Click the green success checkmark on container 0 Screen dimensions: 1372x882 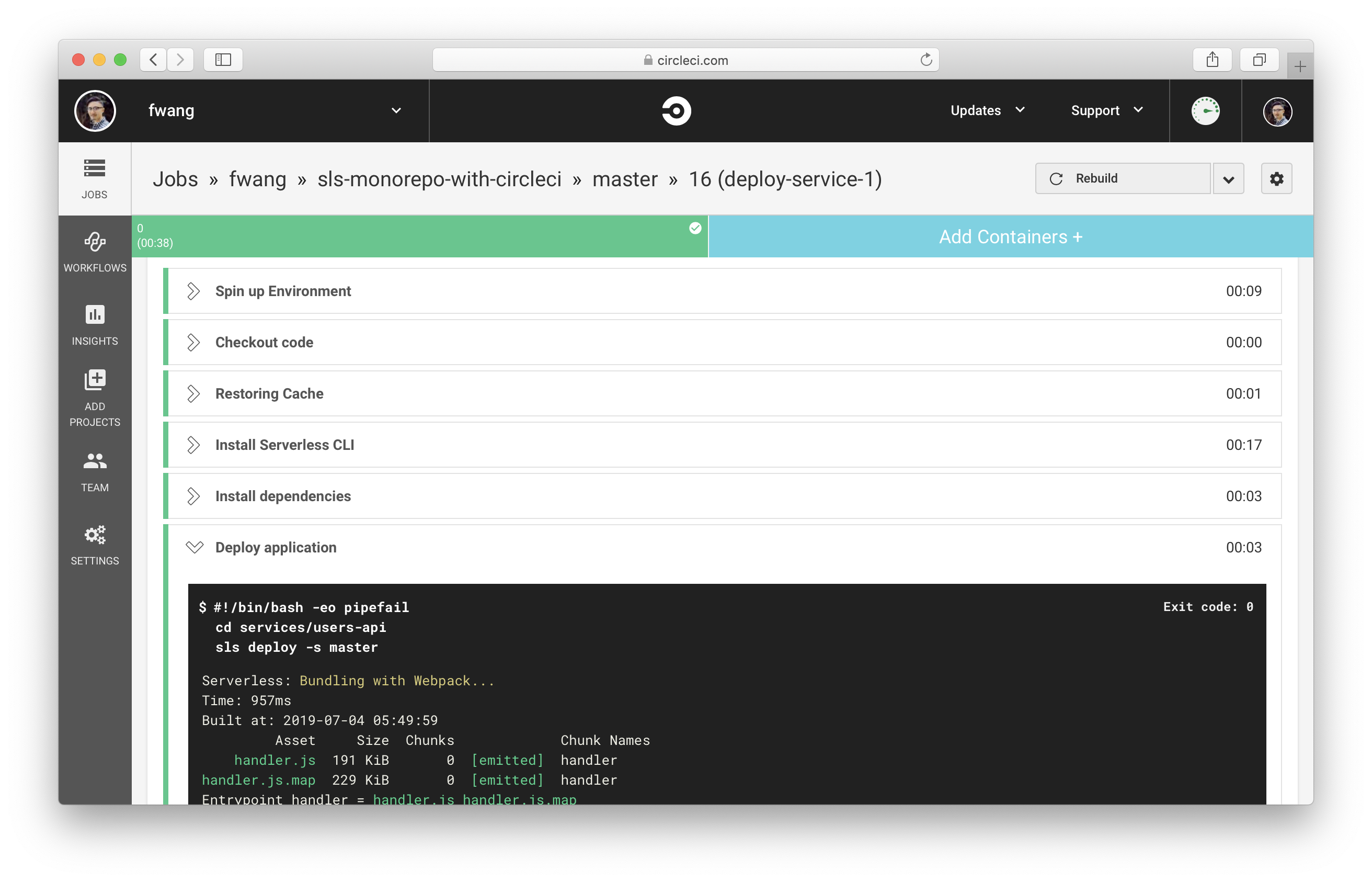click(695, 228)
